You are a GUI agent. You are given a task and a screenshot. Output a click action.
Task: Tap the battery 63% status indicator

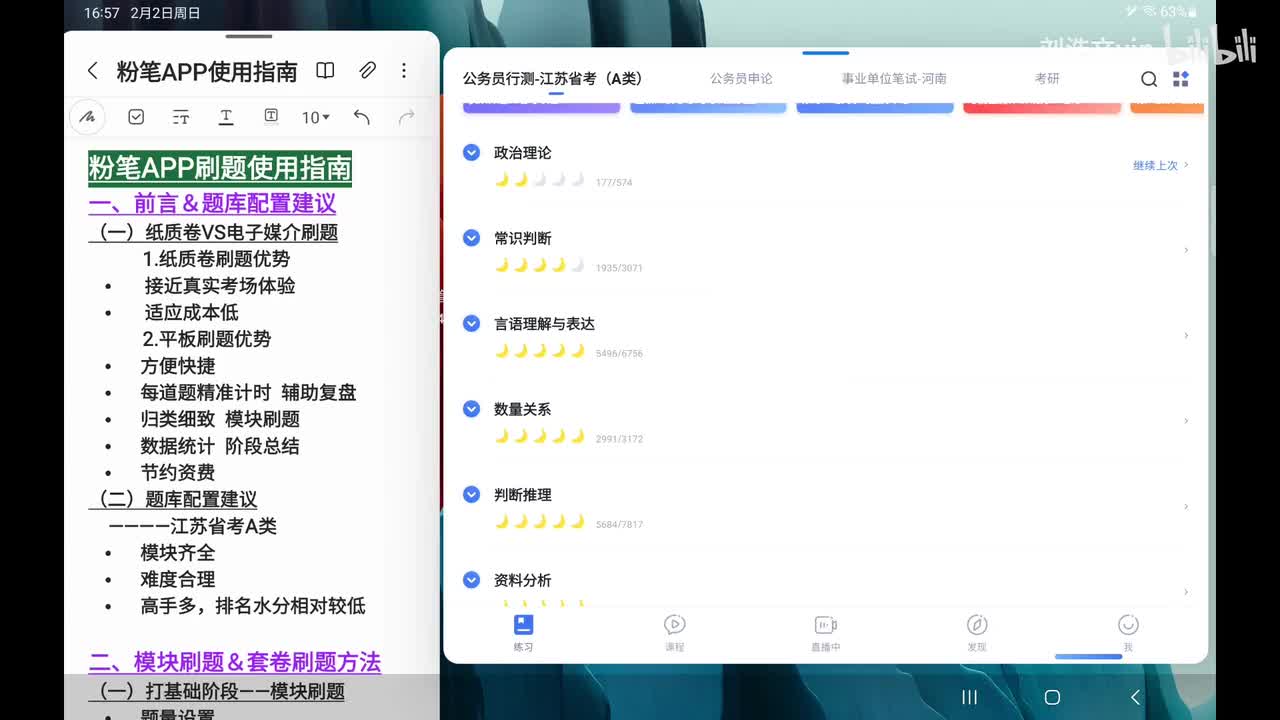coord(1179,12)
